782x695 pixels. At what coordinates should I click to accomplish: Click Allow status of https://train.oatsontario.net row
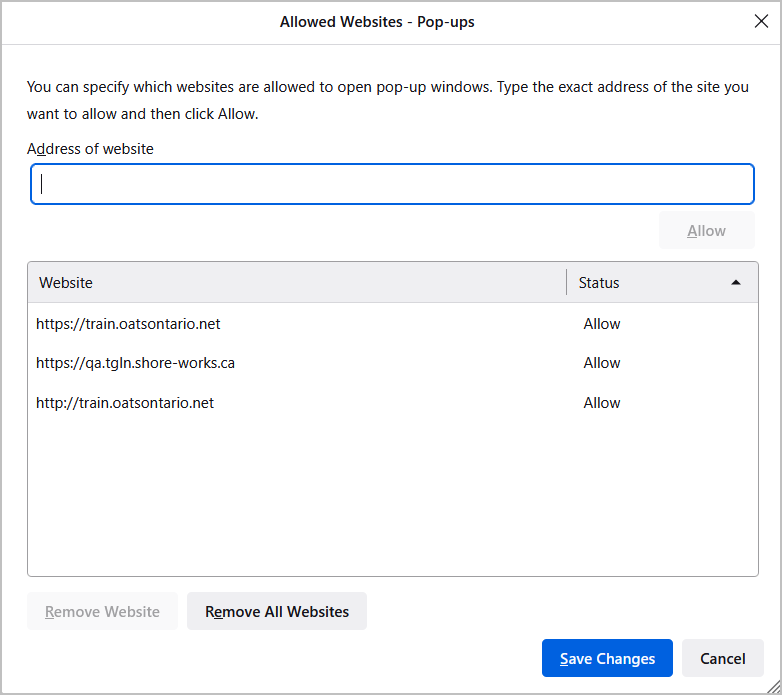tap(602, 324)
